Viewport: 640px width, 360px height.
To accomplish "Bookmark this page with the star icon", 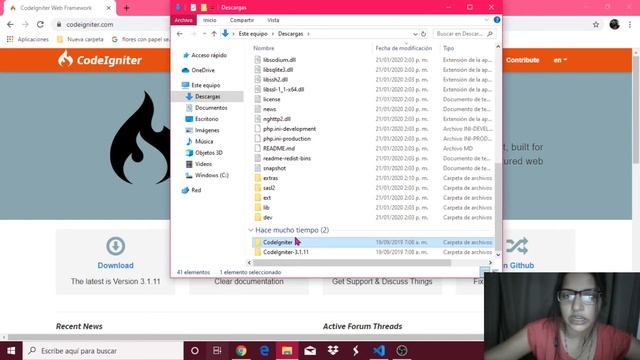I will click(596, 24).
